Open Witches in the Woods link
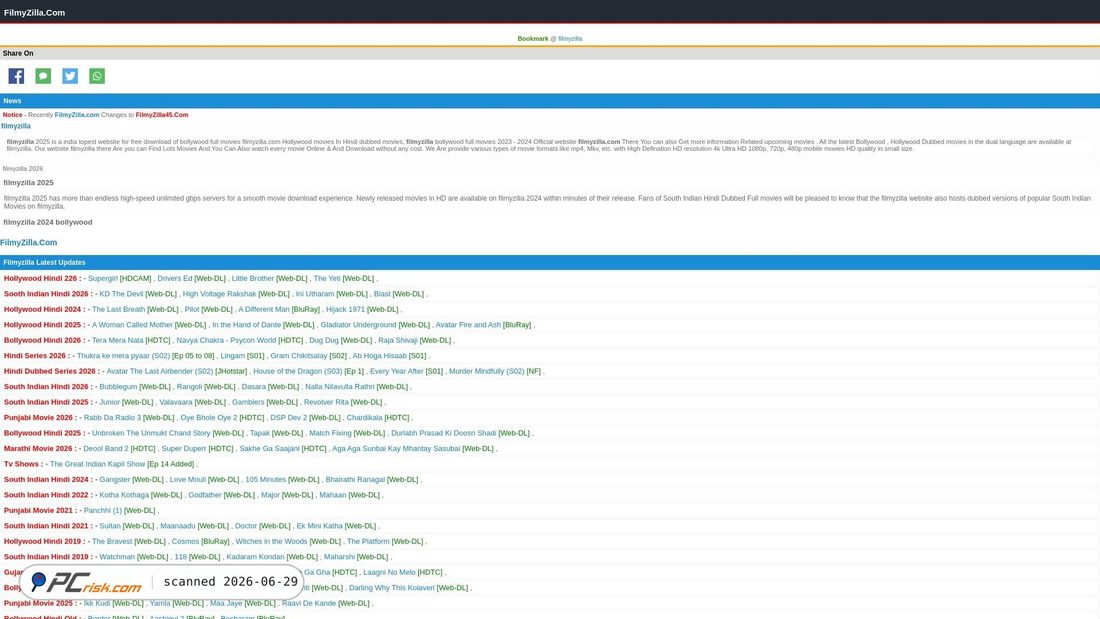The height and width of the screenshot is (619, 1100). coord(271,541)
